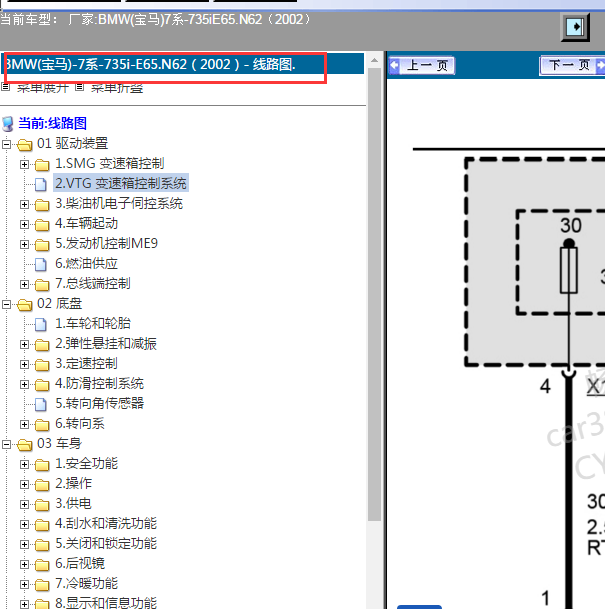Expand 5.发动机控制ME9 node
The width and height of the screenshot is (605, 609).
coord(24,244)
